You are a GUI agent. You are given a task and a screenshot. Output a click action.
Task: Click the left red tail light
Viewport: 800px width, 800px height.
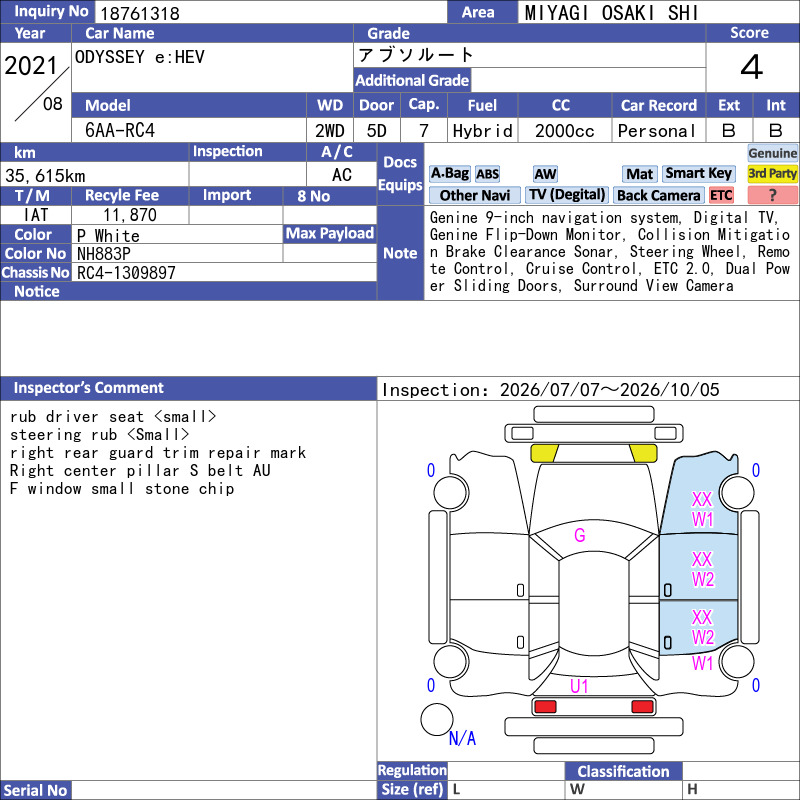coord(544,707)
